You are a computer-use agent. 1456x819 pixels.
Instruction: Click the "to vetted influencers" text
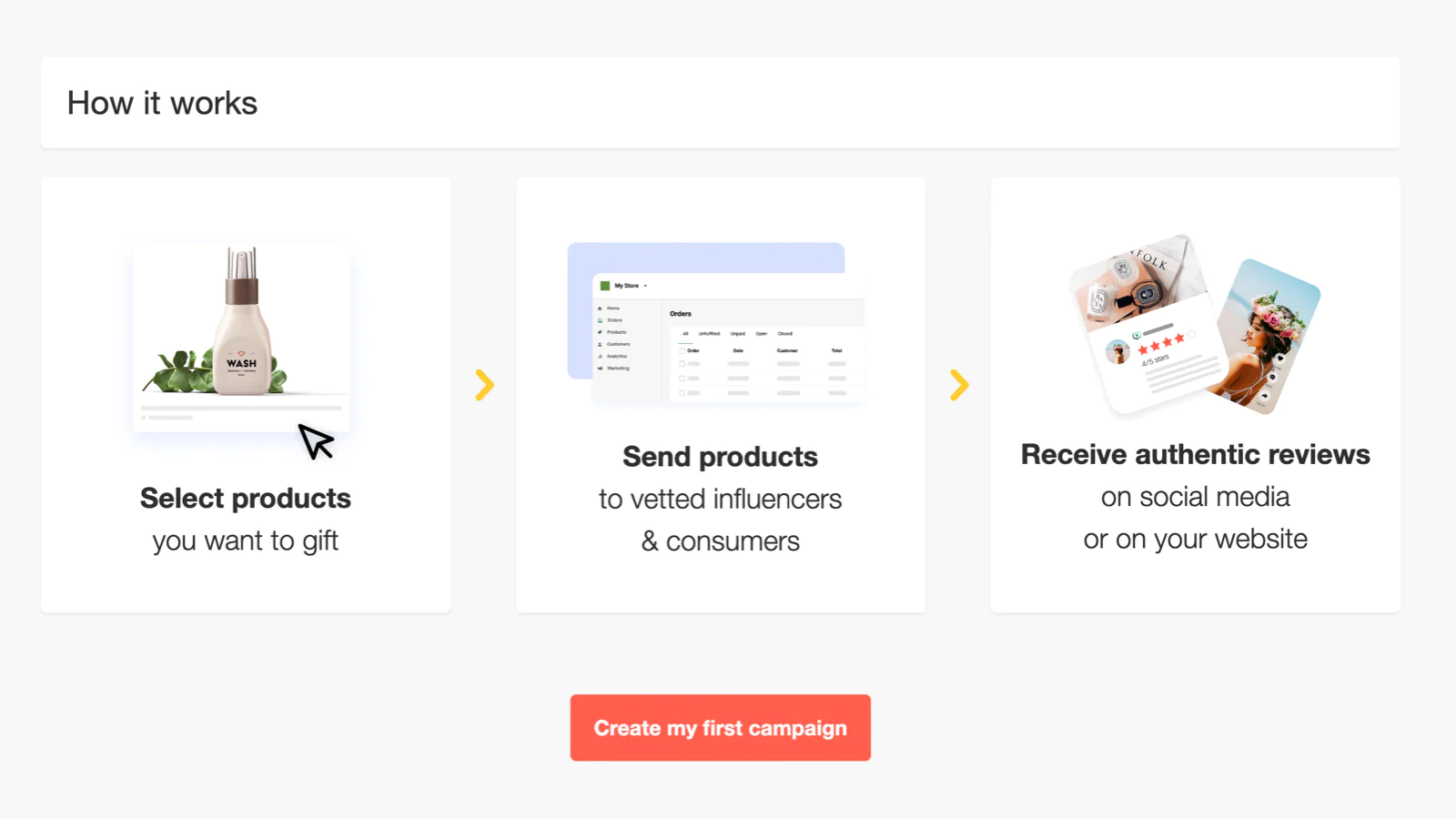(x=720, y=499)
